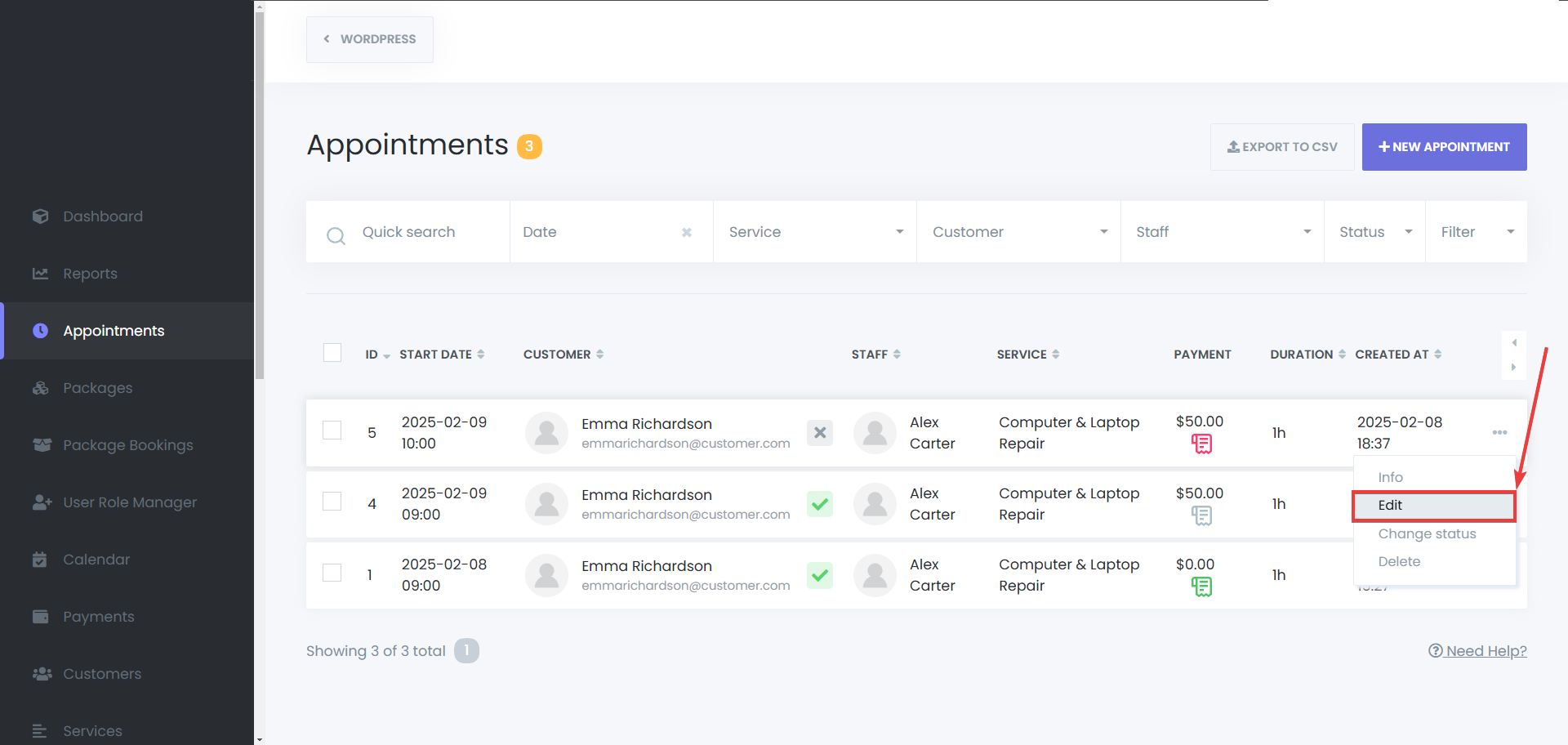This screenshot has height=745, width=1568.
Task: Clear the Date filter with the X icon
Action: [687, 233]
